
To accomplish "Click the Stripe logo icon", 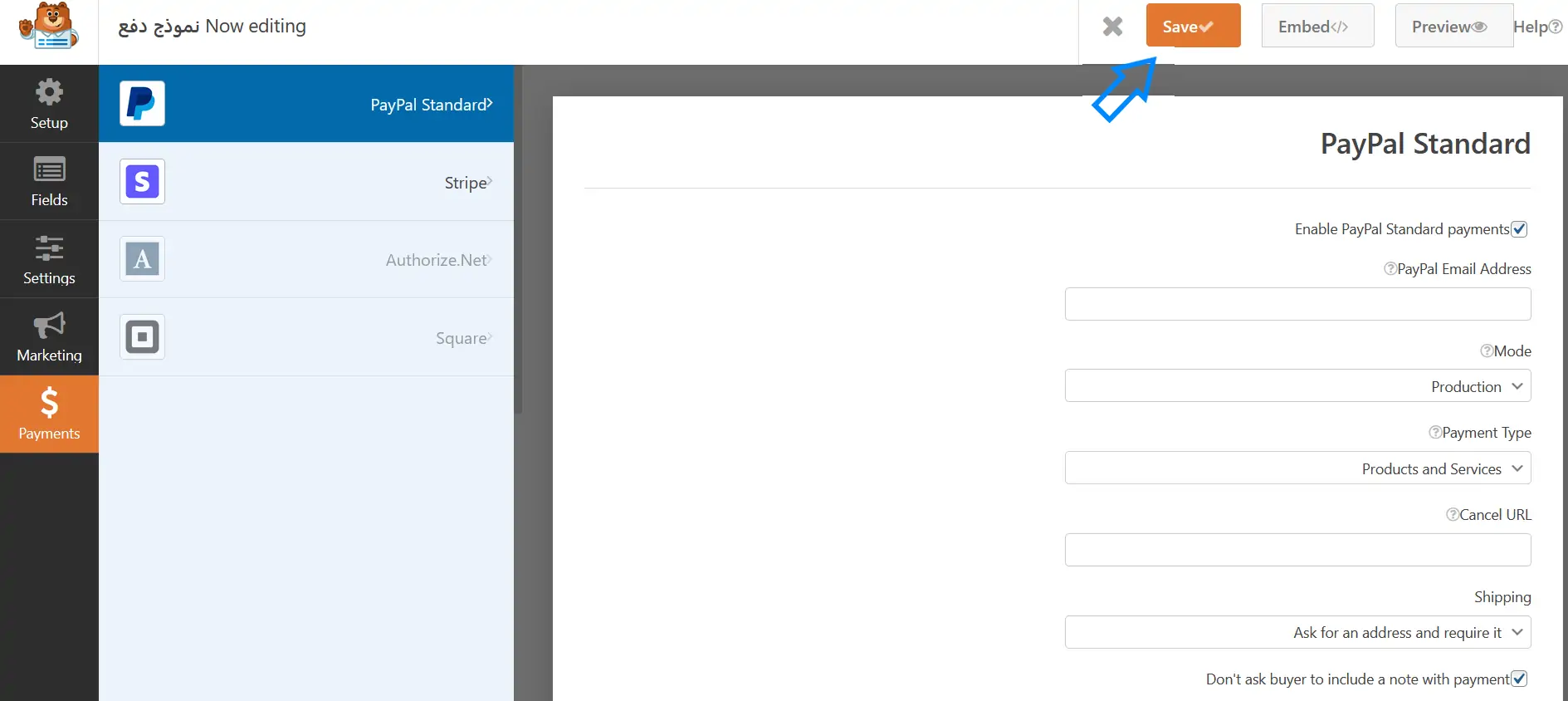I will tap(142, 181).
